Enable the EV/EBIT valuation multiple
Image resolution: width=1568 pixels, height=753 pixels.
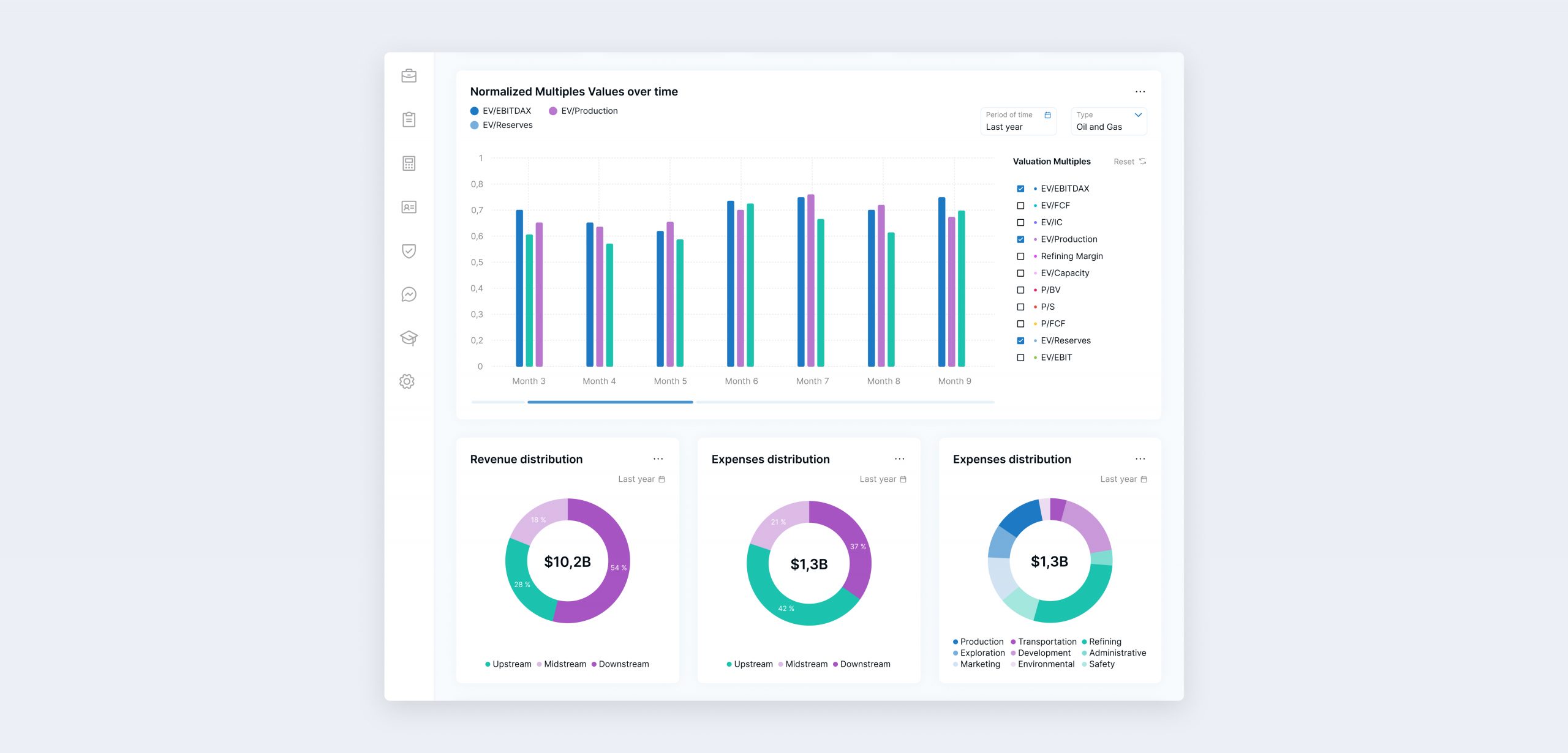(1019, 357)
